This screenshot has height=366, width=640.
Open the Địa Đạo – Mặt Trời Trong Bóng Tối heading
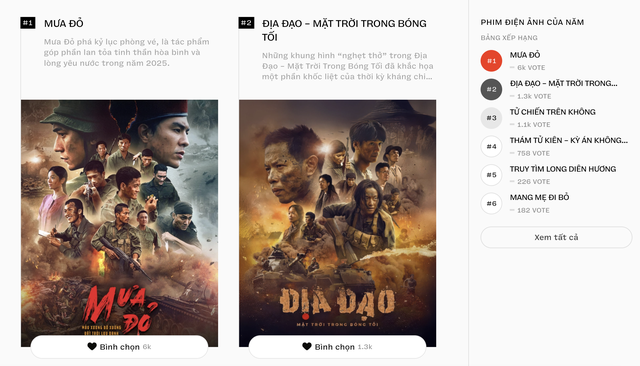344,30
